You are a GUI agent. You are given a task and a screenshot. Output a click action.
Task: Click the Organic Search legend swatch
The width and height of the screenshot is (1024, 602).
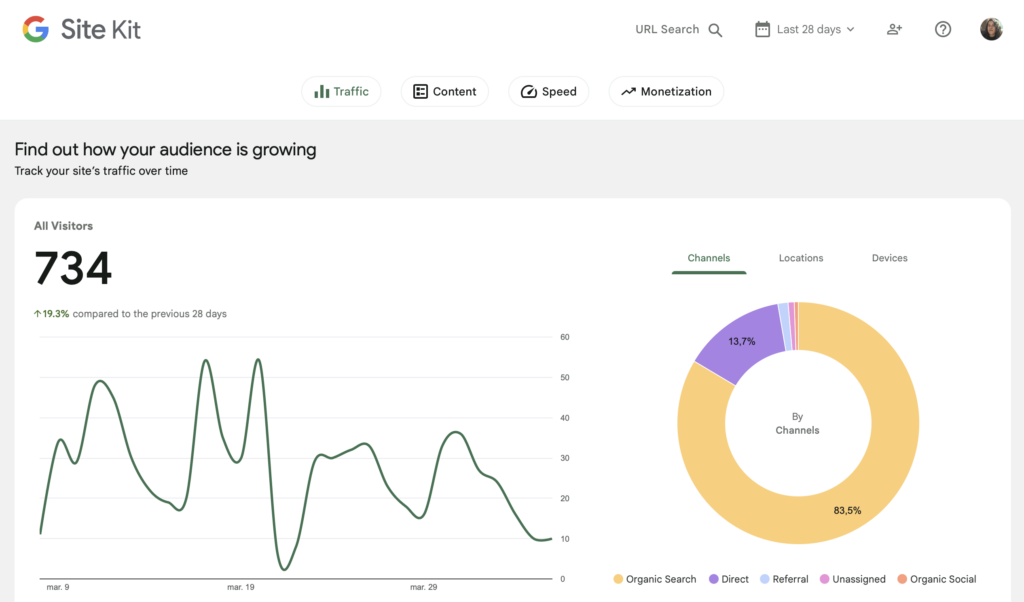click(618, 579)
